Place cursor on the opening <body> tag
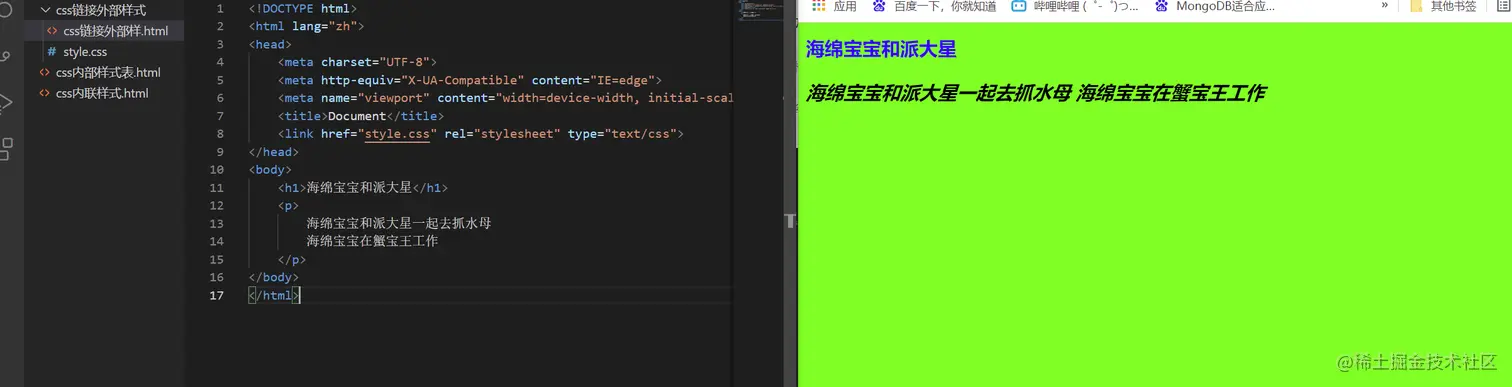Image resolution: width=1512 pixels, height=387 pixels. click(270, 170)
